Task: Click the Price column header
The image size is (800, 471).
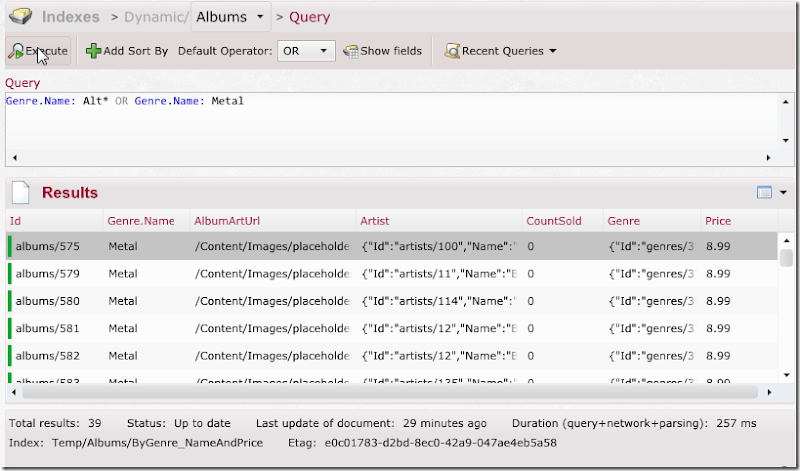Action: [718, 221]
